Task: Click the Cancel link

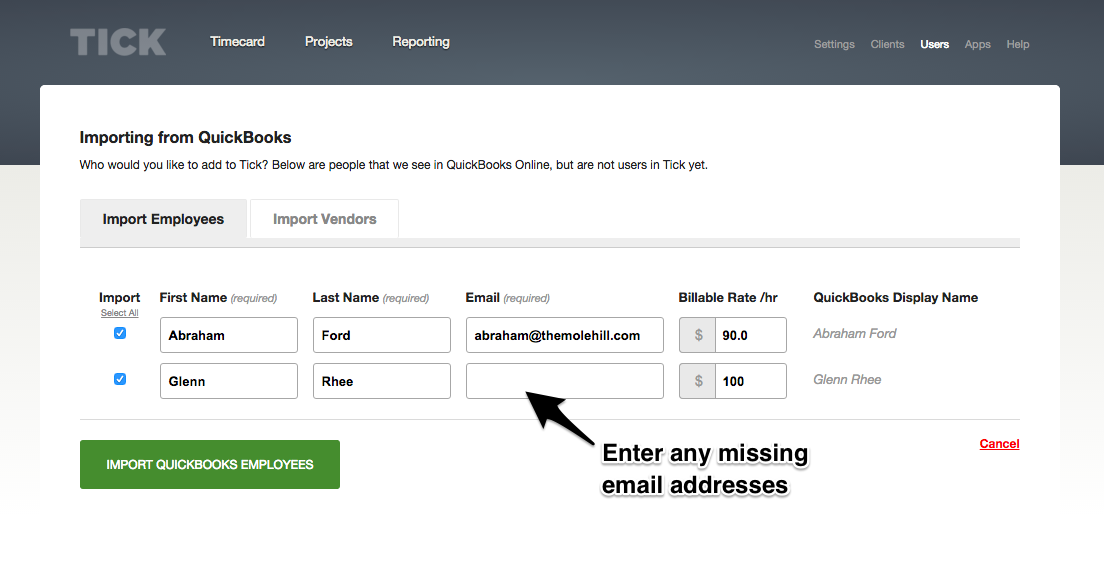Action: 999,443
